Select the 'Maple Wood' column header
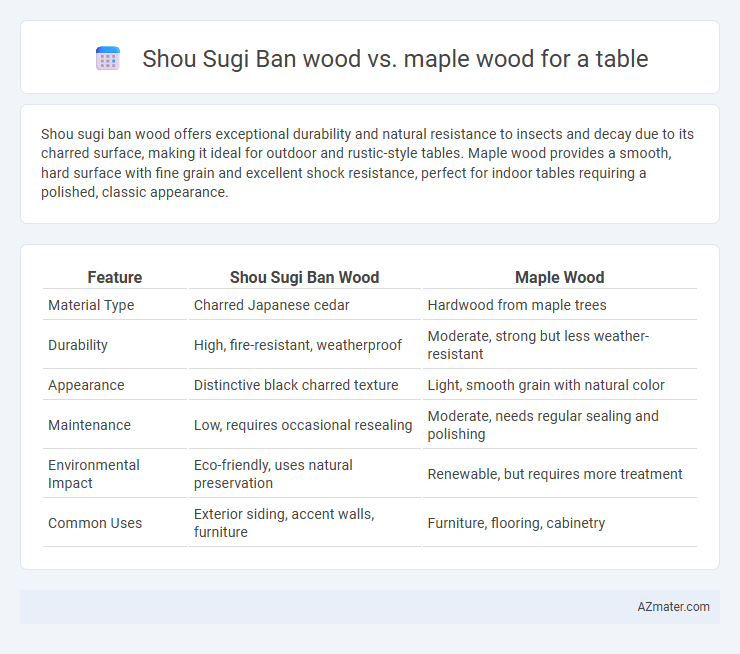740x654 pixels. point(559,277)
